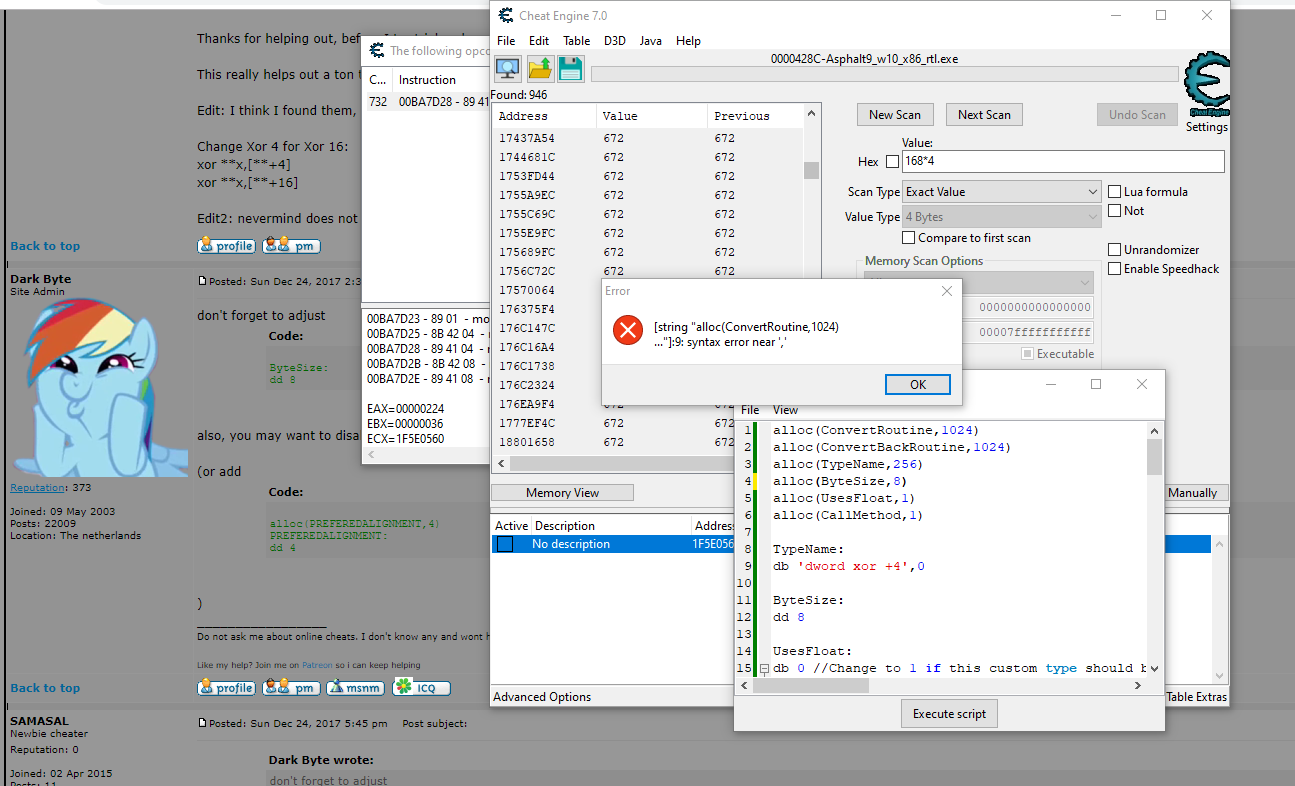Screen dimensions: 1295x786
Task: Toggle the Enable Speedhack checkbox
Action: coord(1115,268)
